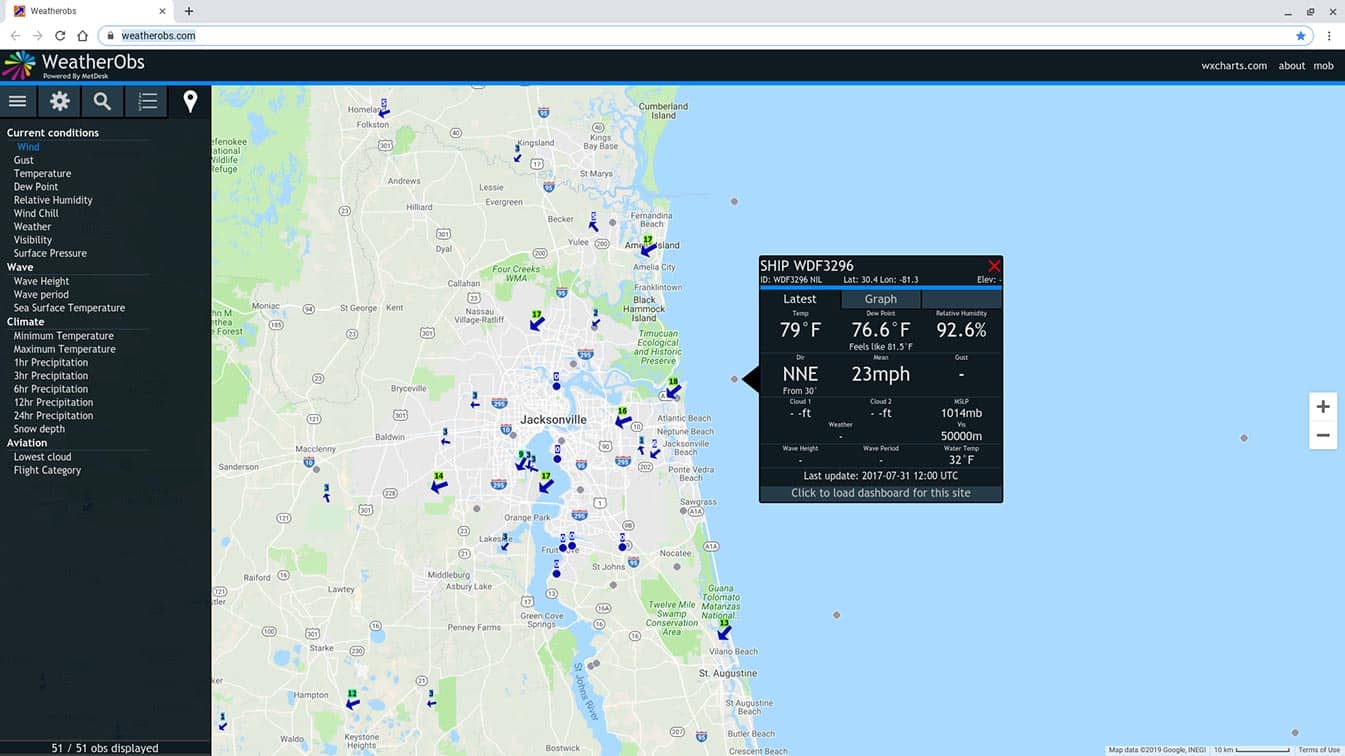Open the observations list view icon
The width and height of the screenshot is (1345, 756).
click(147, 101)
